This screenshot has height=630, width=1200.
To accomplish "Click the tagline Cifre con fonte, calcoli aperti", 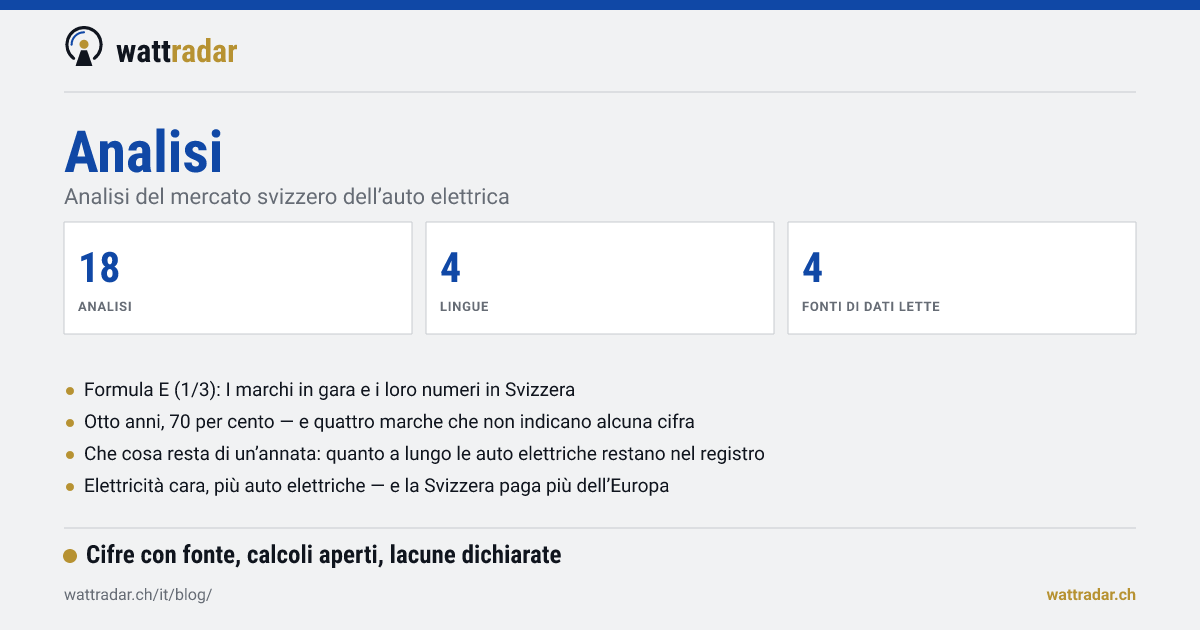I will point(323,555).
